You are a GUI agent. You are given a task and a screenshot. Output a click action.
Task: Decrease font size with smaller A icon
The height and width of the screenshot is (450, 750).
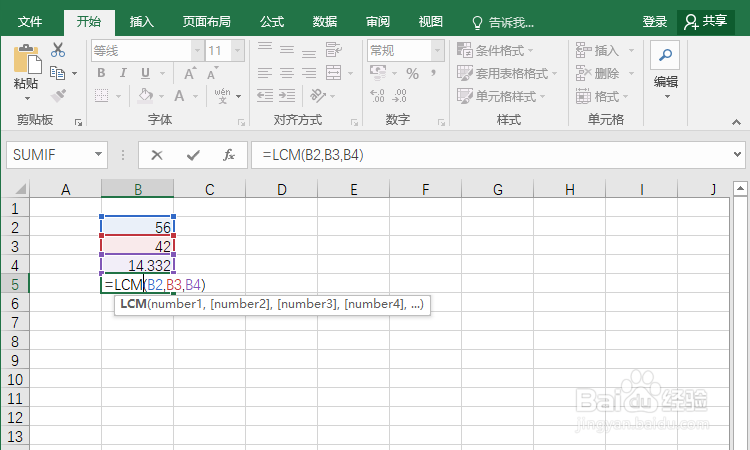tap(212, 73)
